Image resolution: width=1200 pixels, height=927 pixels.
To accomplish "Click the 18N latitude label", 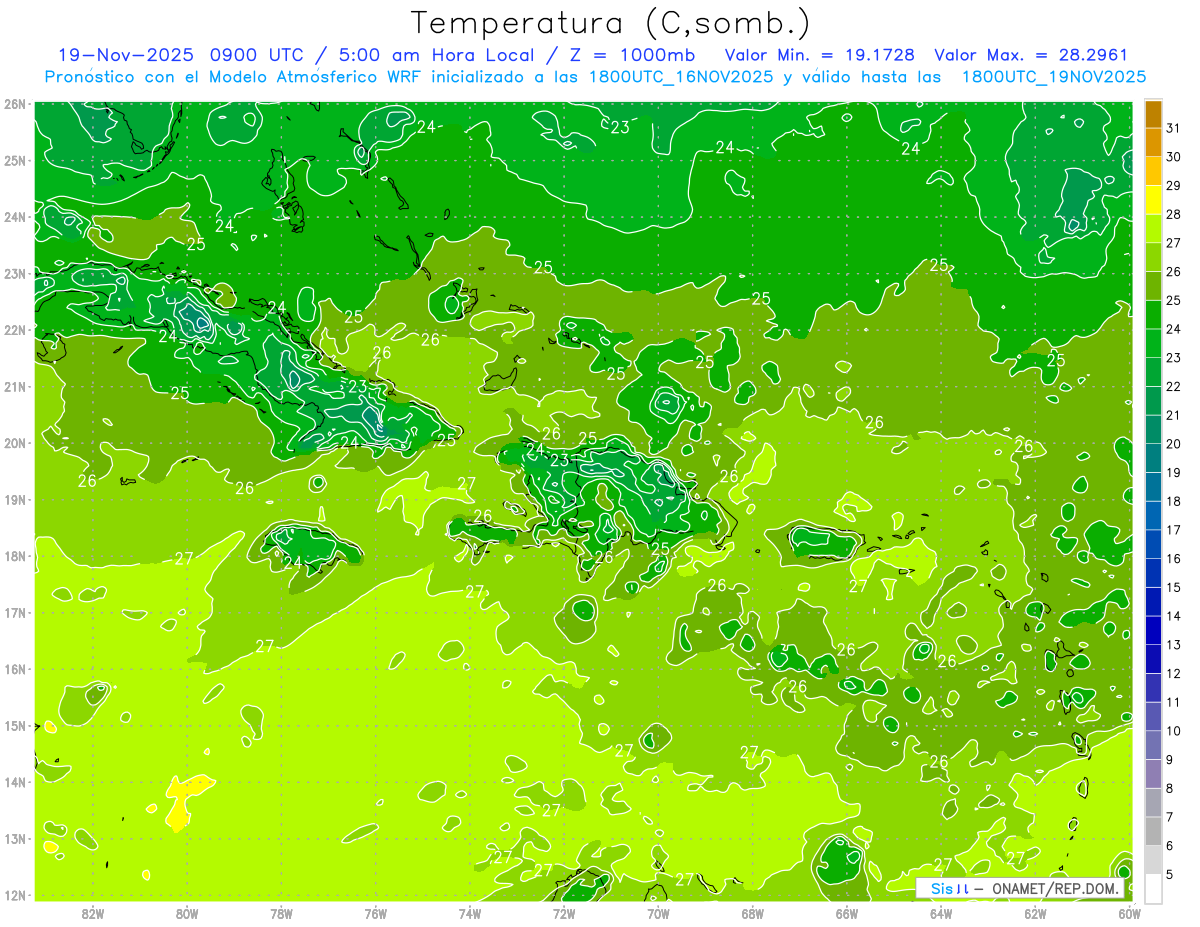I will coord(15,556).
